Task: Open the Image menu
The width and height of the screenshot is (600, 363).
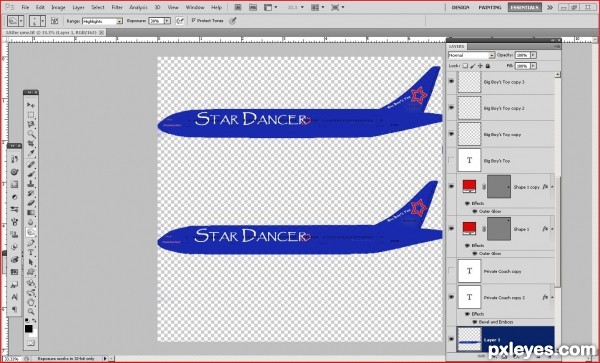Action: pyautogui.click(x=58, y=7)
